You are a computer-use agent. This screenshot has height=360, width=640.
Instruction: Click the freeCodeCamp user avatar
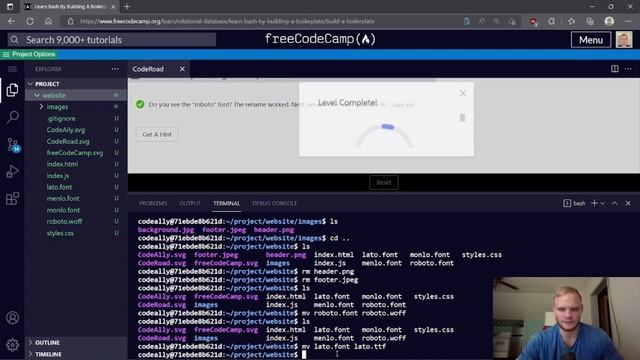624,40
